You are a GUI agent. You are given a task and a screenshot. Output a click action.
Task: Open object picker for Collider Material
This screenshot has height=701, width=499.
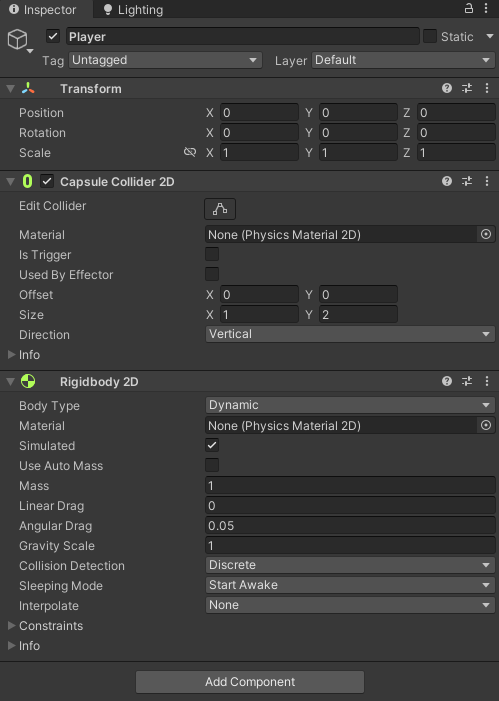(486, 234)
